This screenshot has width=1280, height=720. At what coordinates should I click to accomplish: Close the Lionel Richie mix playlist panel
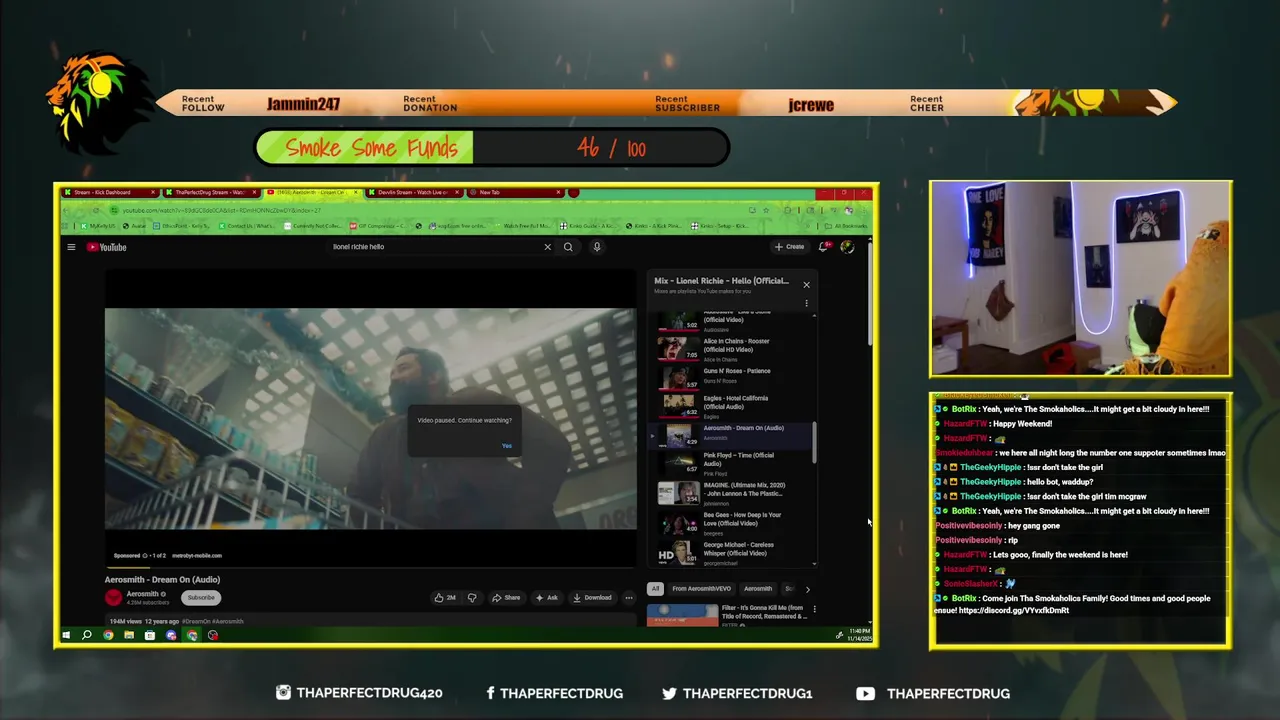tap(806, 285)
